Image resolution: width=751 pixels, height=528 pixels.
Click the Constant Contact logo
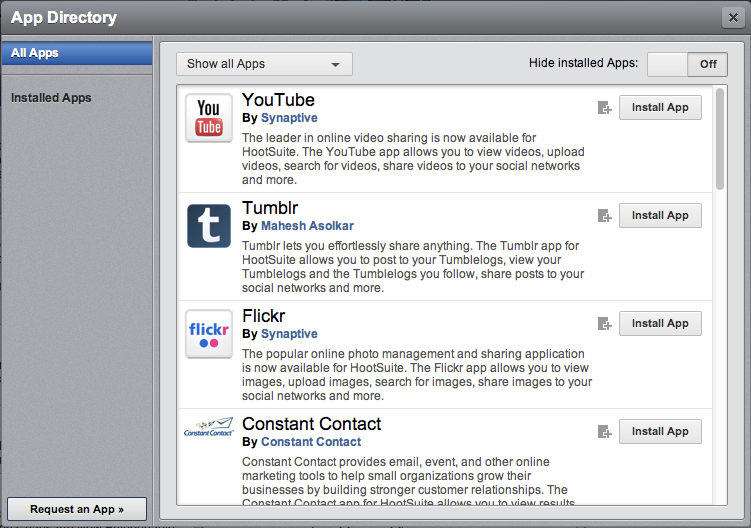point(209,427)
